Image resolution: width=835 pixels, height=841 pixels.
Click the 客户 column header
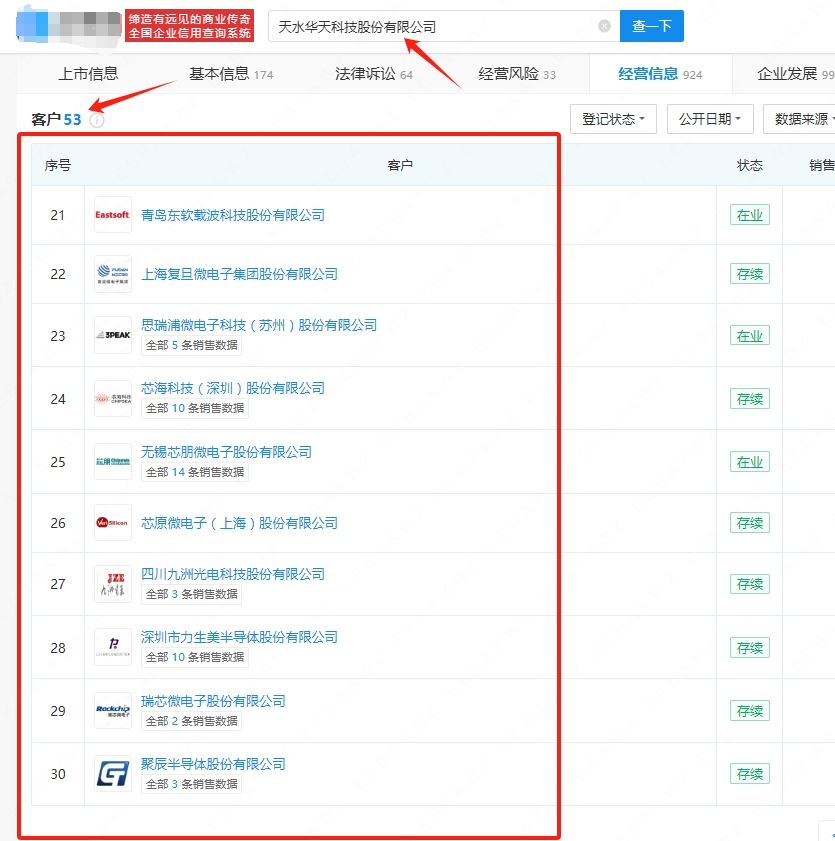click(x=400, y=165)
